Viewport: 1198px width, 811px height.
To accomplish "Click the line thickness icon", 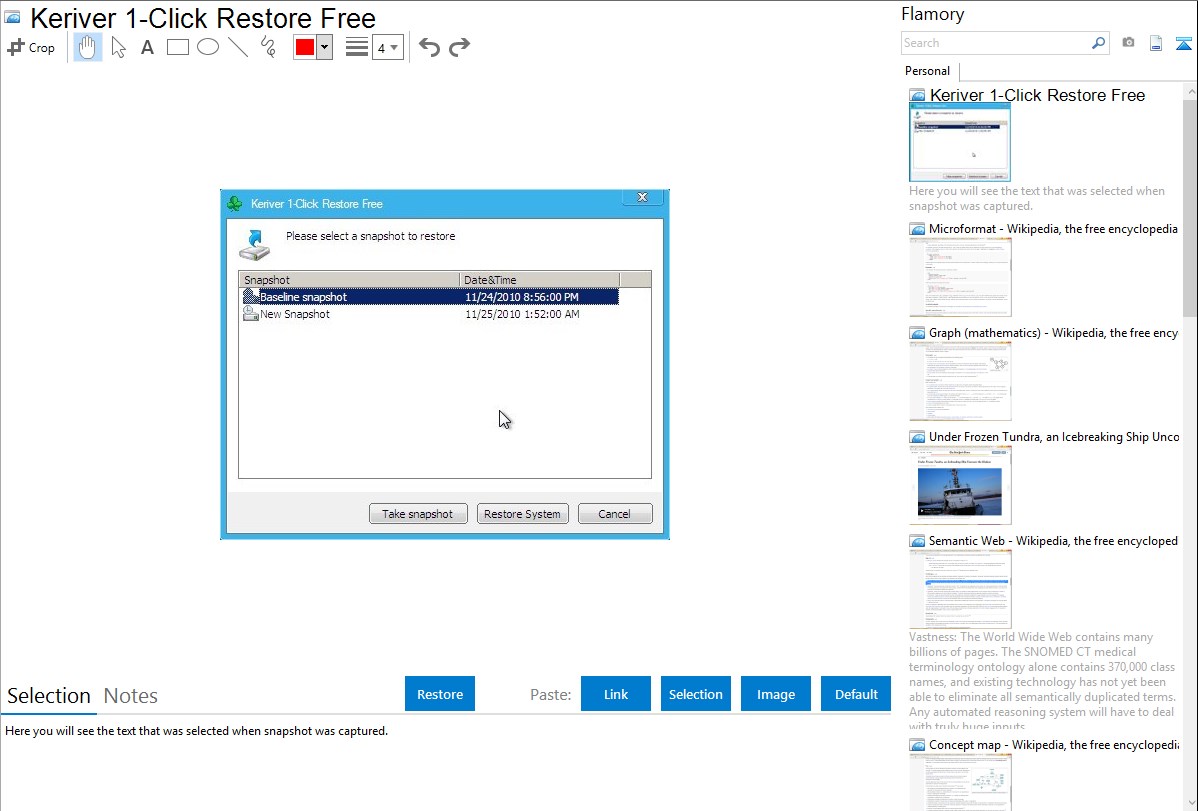I will [x=356, y=47].
